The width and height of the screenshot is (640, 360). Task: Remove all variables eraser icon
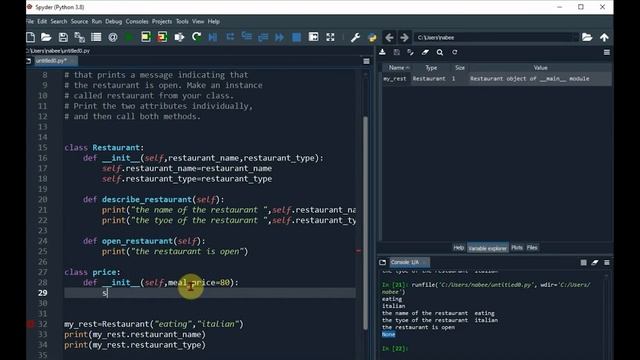pyautogui.click(x=425, y=52)
